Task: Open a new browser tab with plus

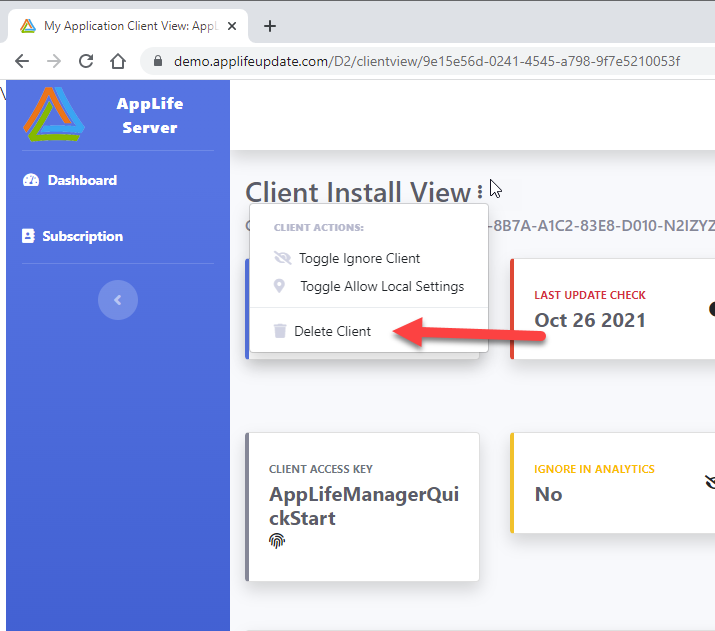Action: point(270,26)
